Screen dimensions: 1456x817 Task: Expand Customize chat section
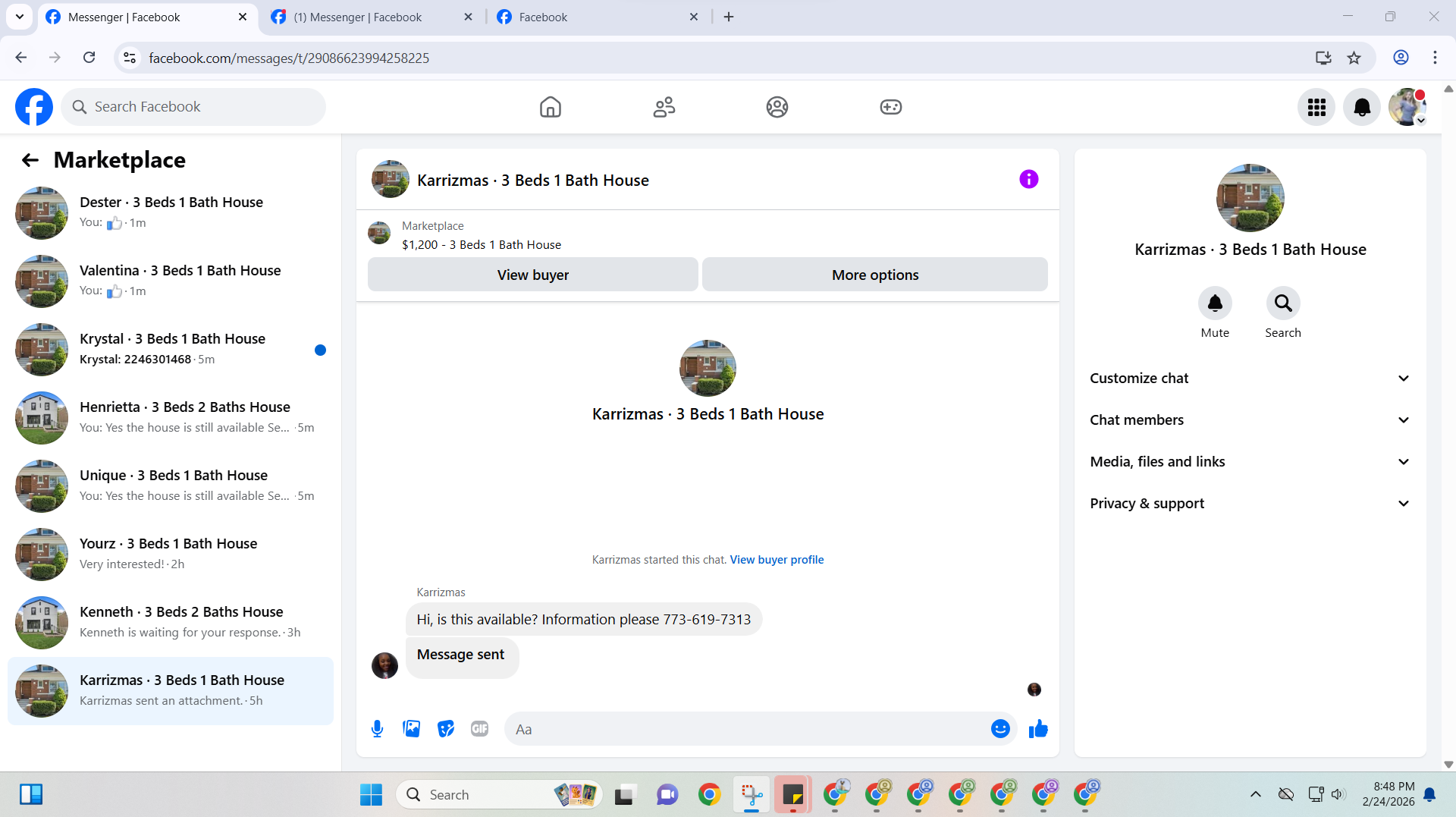[1250, 379]
